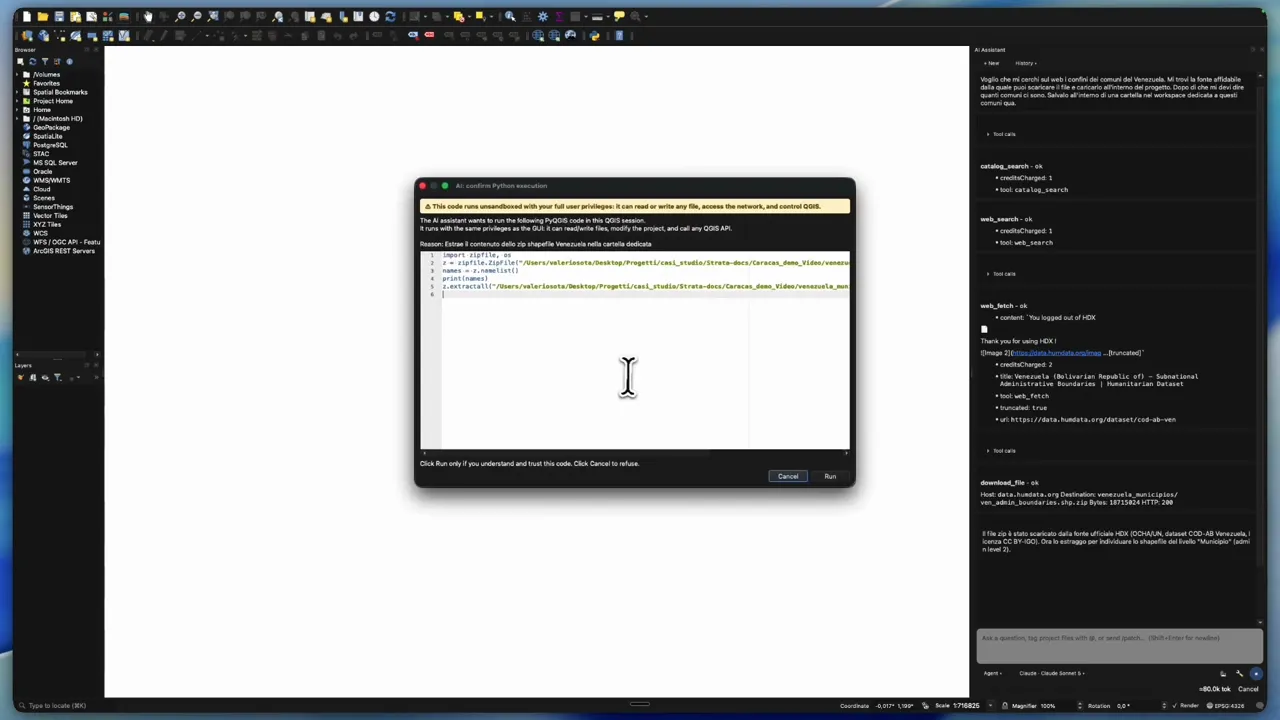This screenshot has width=1280, height=720.
Task: Toggle extents view next to Coordinate field
Action: (x=926, y=705)
